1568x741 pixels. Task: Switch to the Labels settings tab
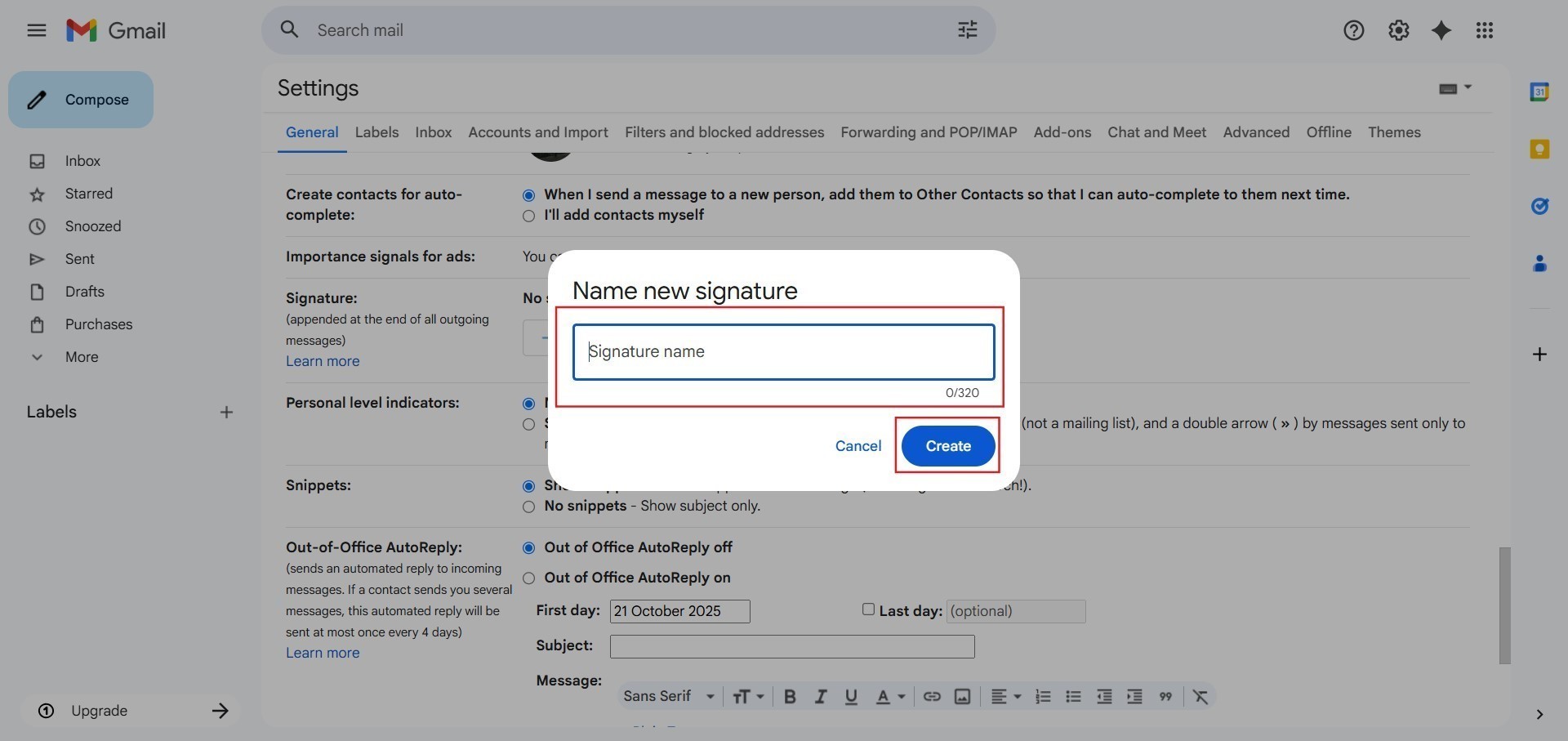click(376, 132)
